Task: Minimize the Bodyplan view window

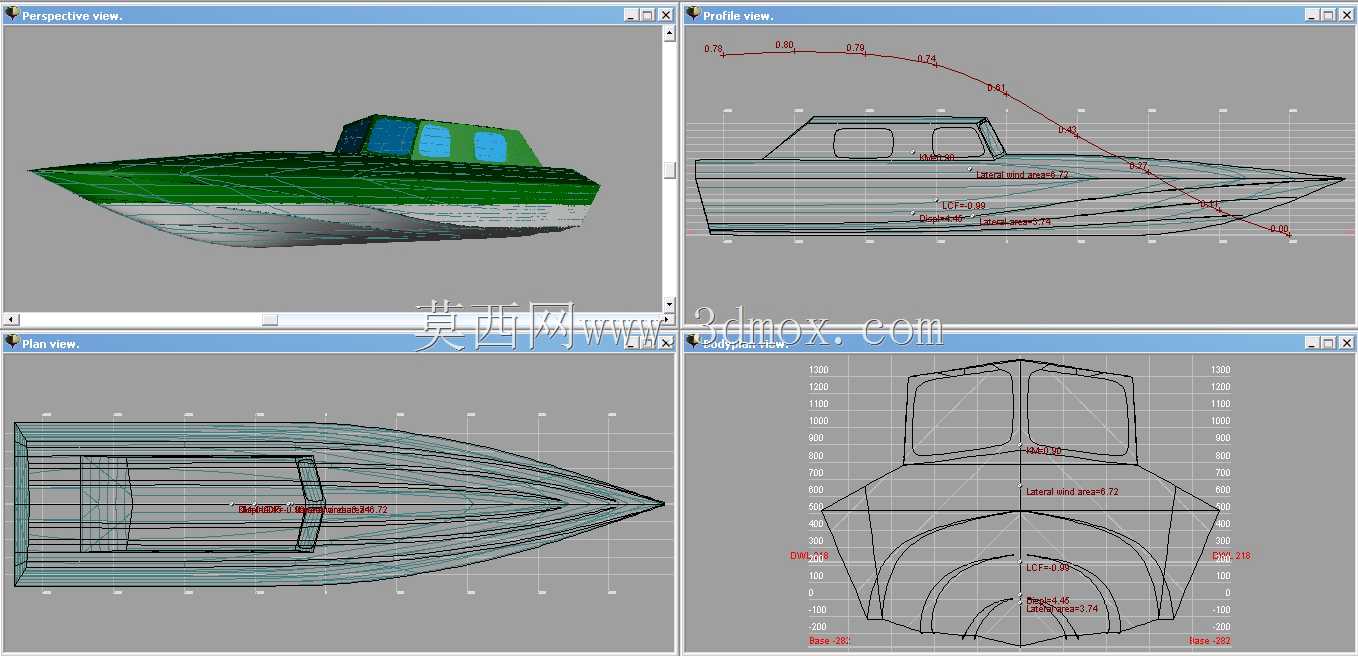Action: [x=1311, y=343]
